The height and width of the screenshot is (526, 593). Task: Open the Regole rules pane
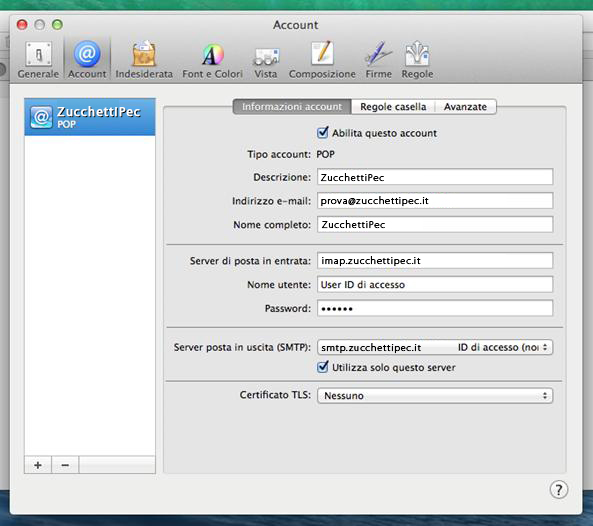[417, 60]
